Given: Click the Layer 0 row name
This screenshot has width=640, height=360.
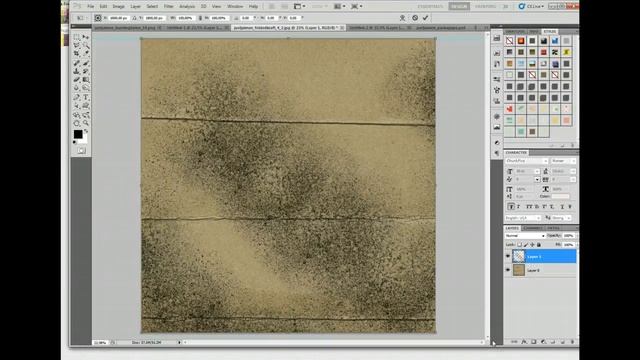Looking at the screenshot, I should point(533,270).
